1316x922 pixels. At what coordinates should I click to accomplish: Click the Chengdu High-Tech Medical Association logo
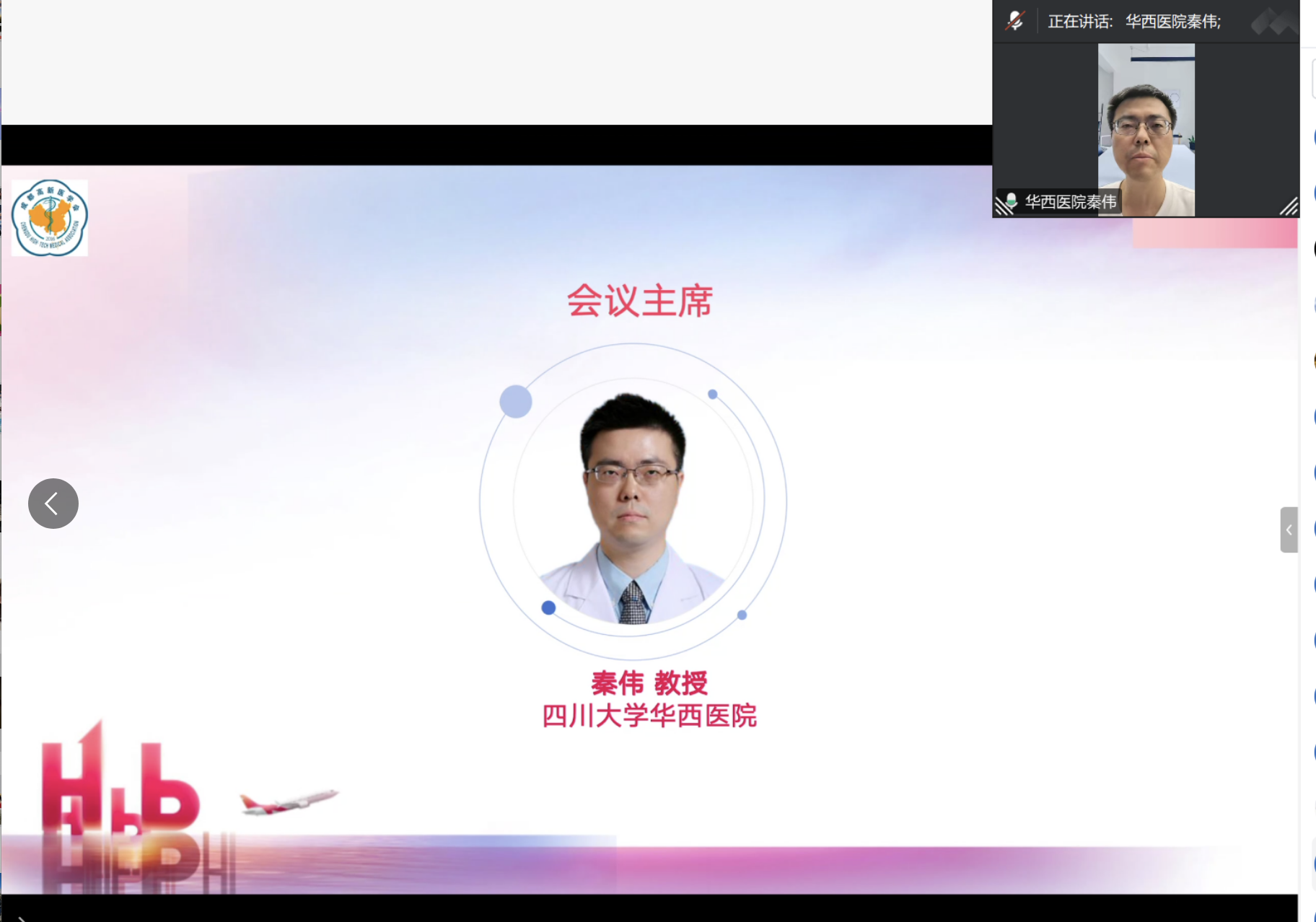50,218
